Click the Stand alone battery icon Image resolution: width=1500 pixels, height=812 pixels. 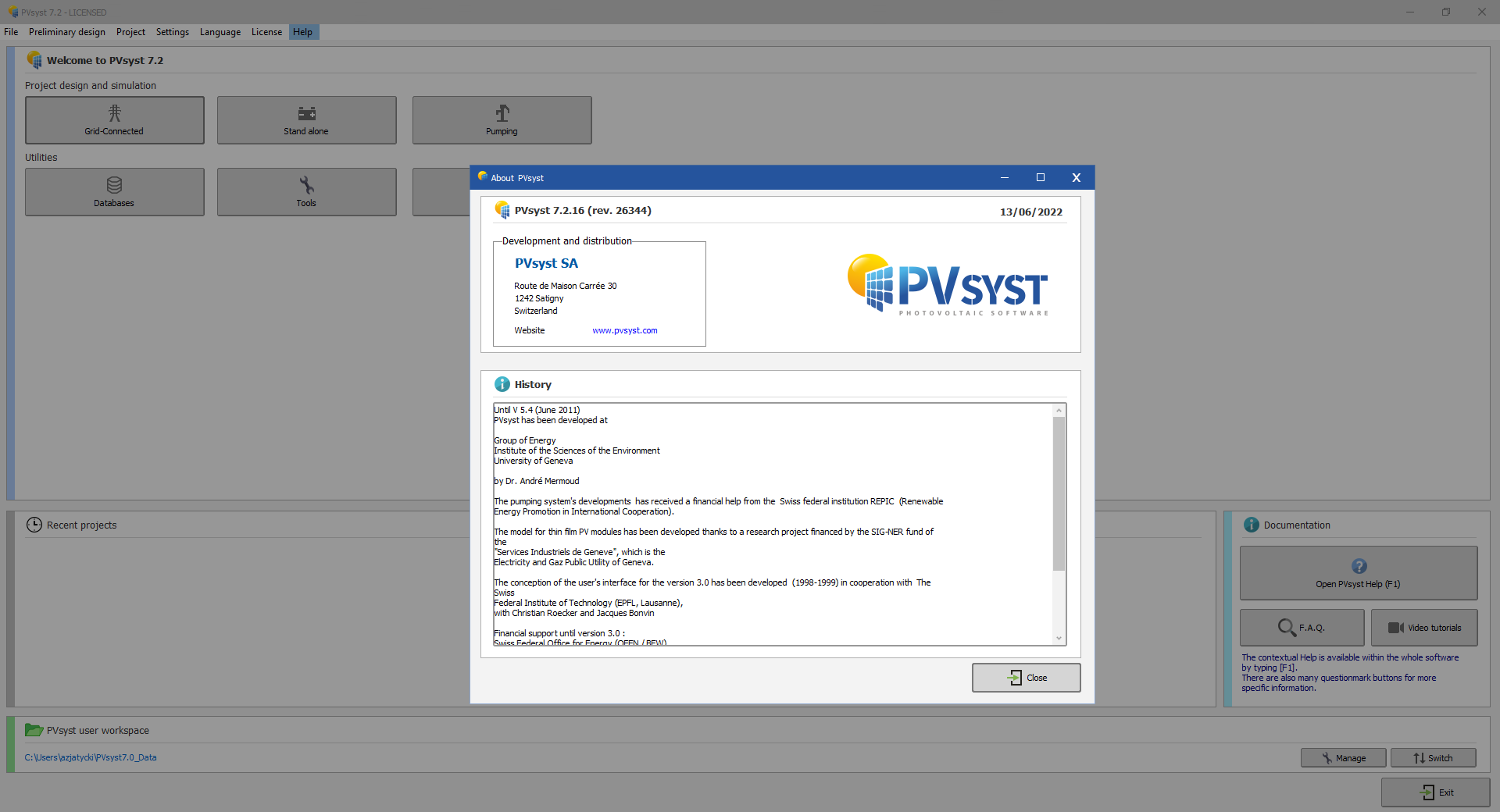(307, 113)
